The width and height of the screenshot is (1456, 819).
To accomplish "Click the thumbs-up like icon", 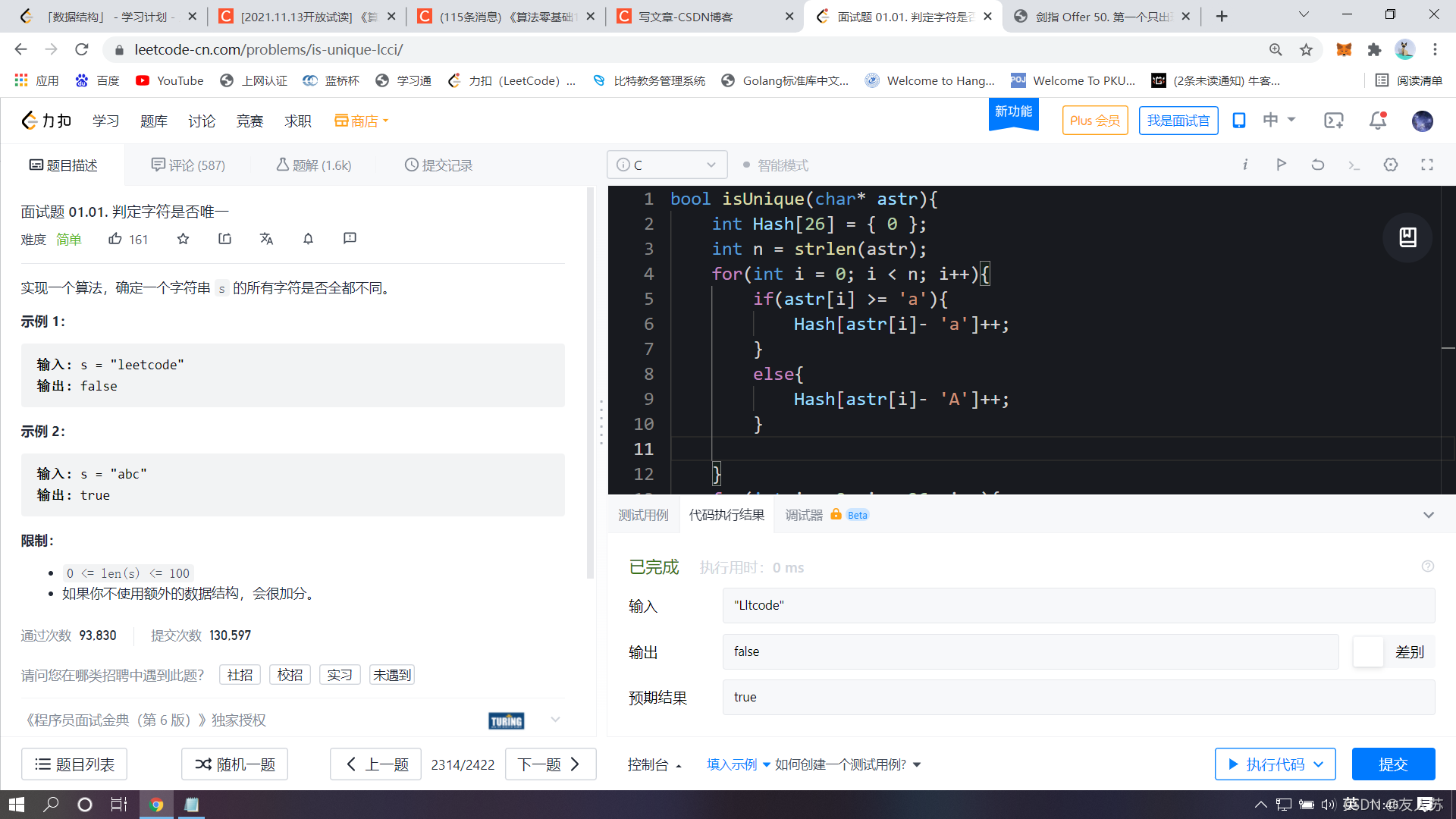I will point(115,239).
